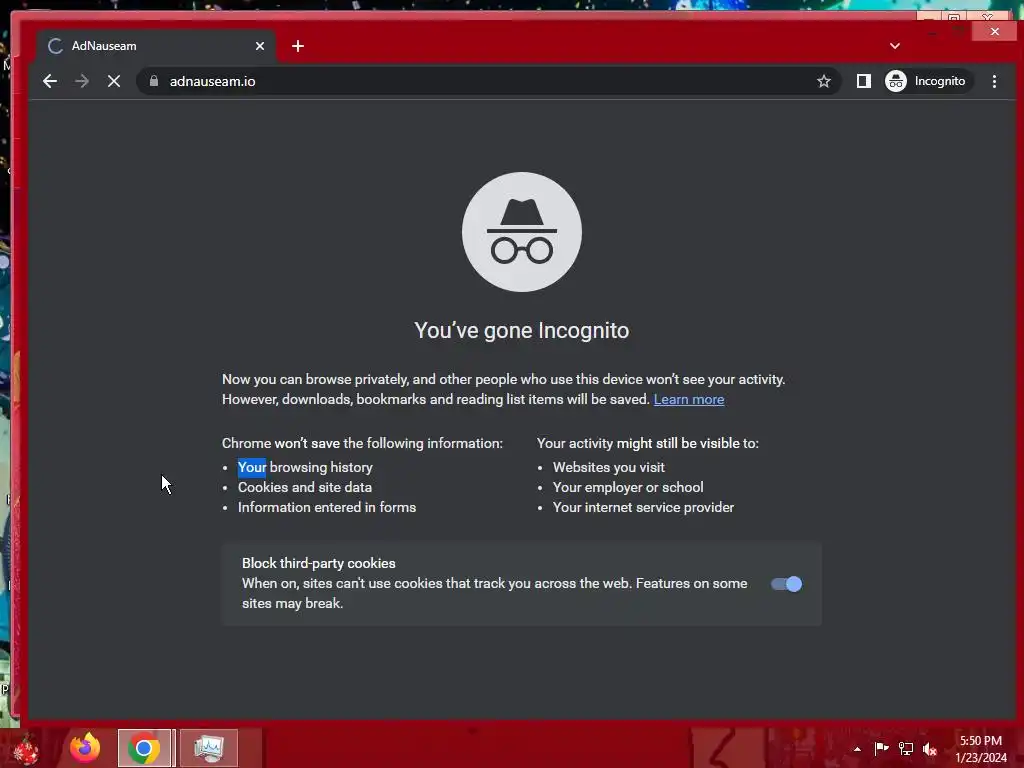Open a new tab with the plus button
1024x768 pixels.
point(298,46)
